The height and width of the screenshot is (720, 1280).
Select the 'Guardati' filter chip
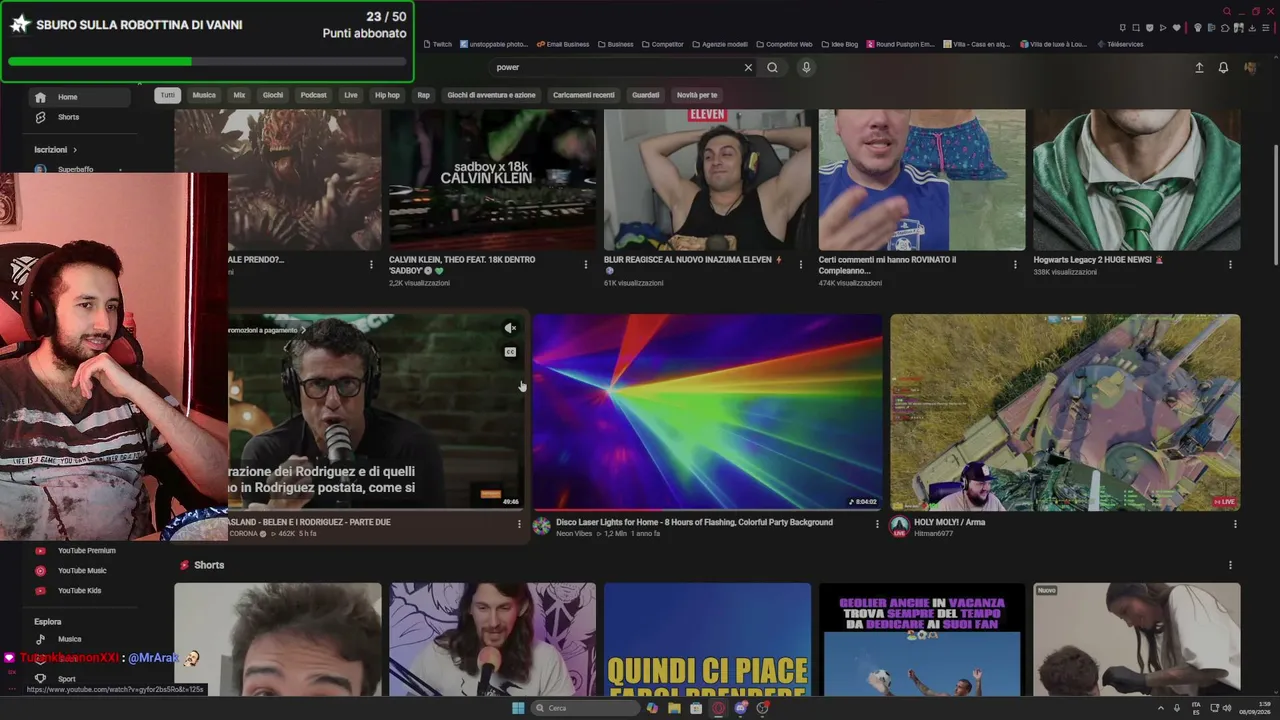click(646, 95)
